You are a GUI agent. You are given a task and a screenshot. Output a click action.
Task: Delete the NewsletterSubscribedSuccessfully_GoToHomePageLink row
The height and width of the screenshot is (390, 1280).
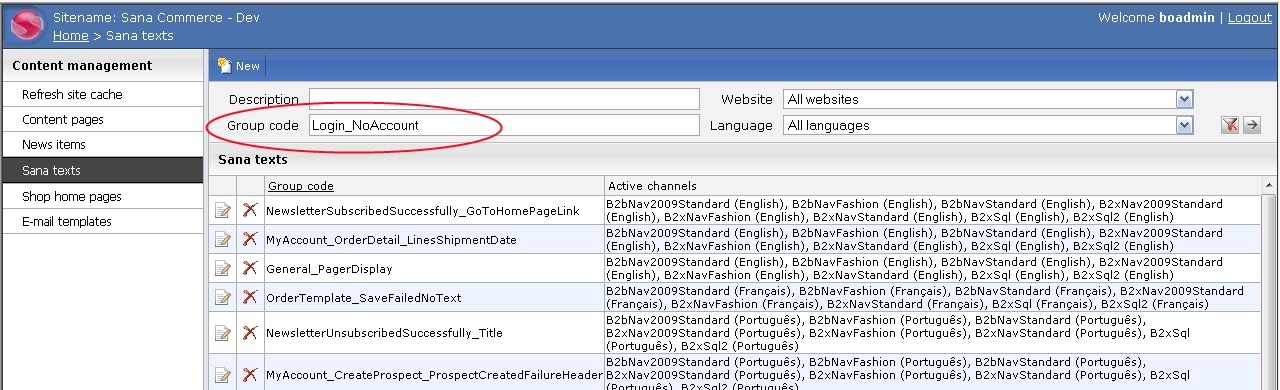[250, 210]
